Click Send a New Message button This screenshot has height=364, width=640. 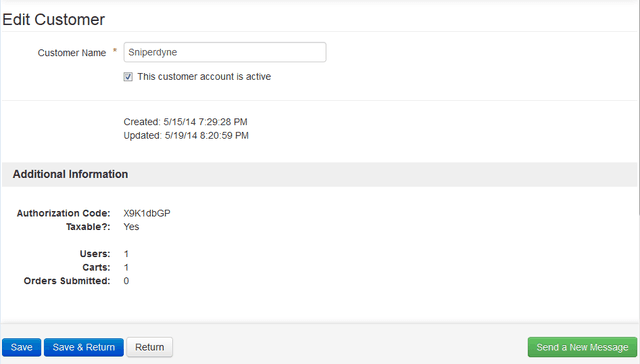point(582,347)
